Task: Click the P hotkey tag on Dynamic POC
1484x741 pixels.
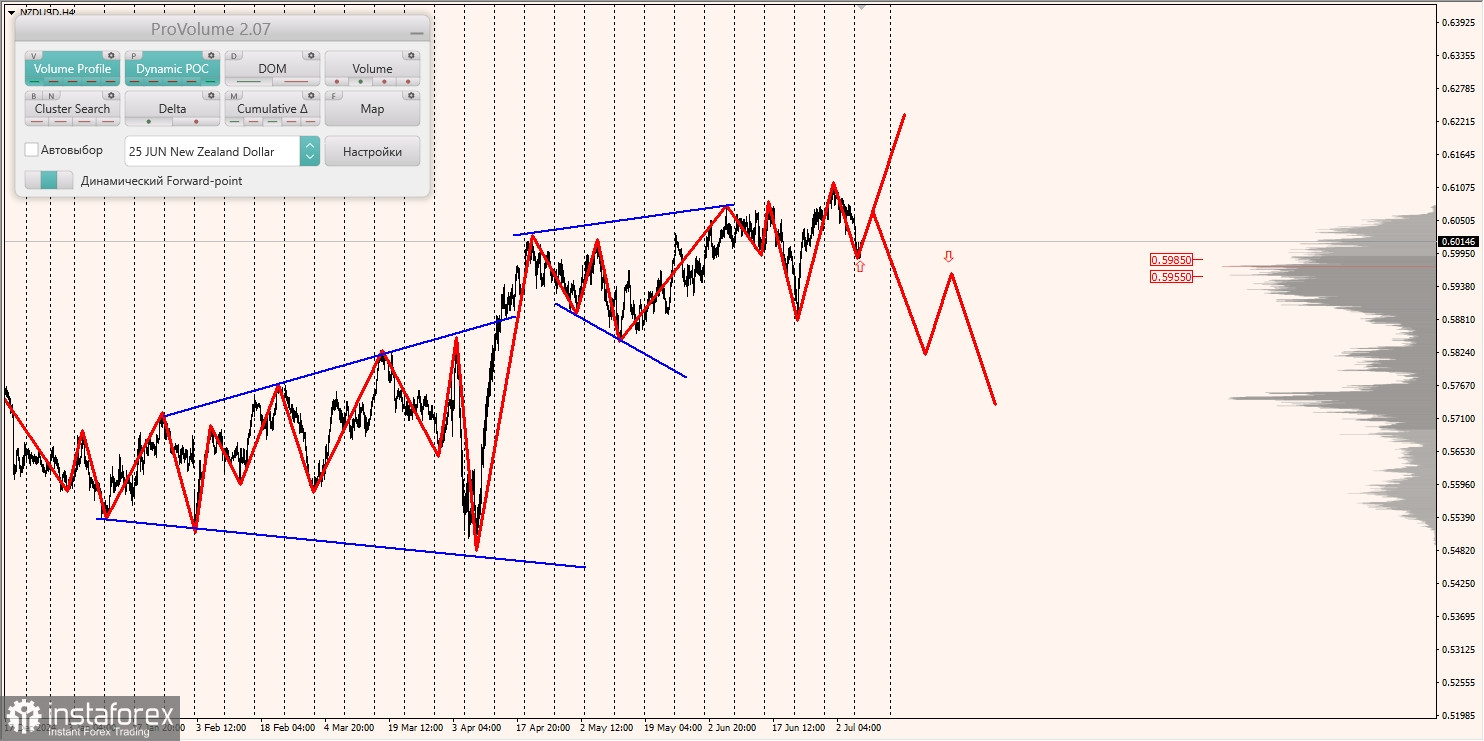Action: point(135,56)
